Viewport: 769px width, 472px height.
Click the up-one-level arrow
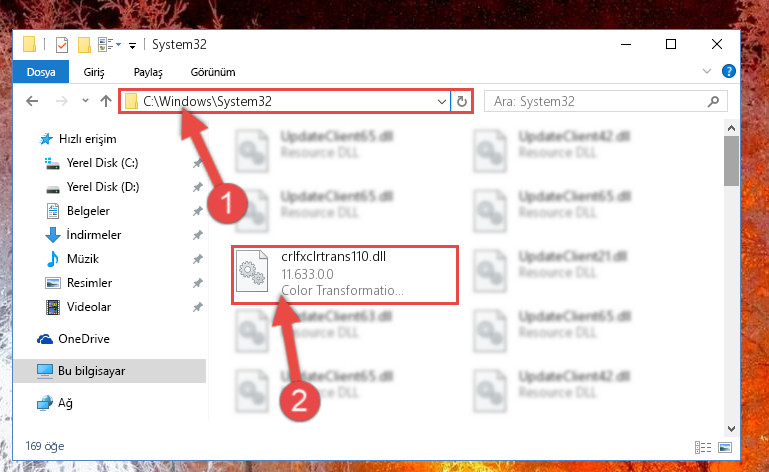(x=106, y=101)
